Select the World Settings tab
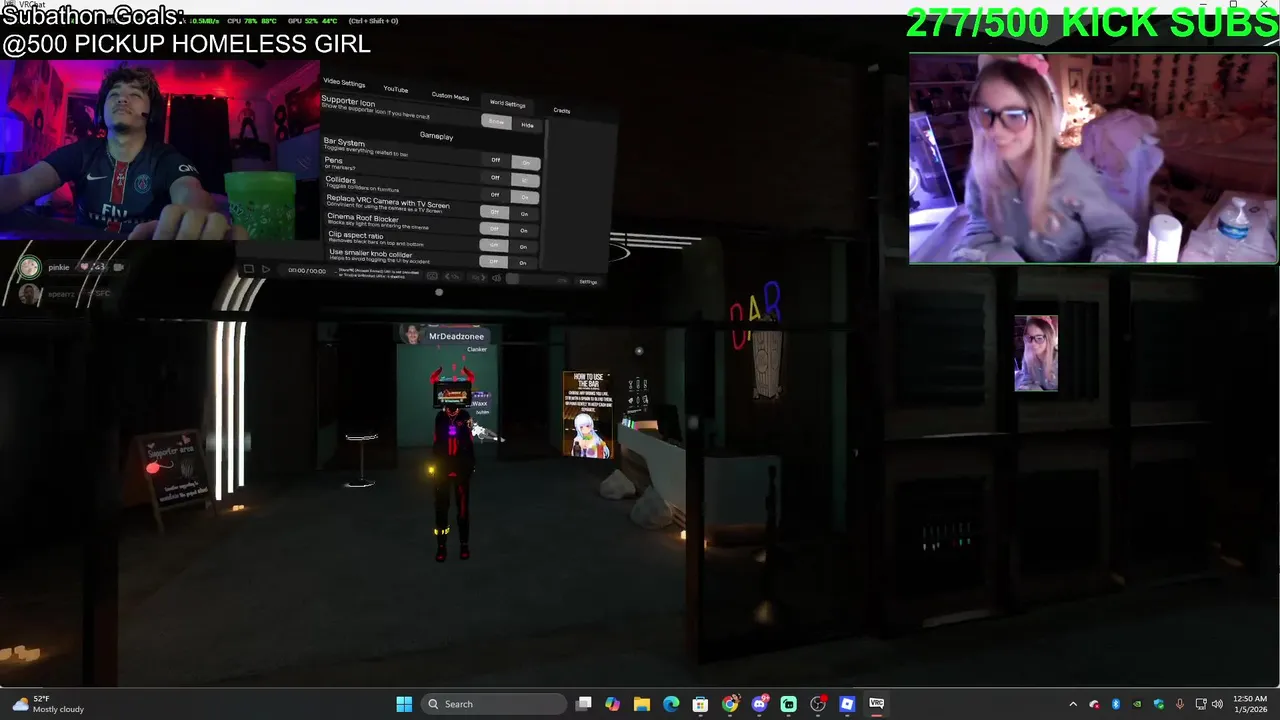The height and width of the screenshot is (720, 1280). point(507,104)
